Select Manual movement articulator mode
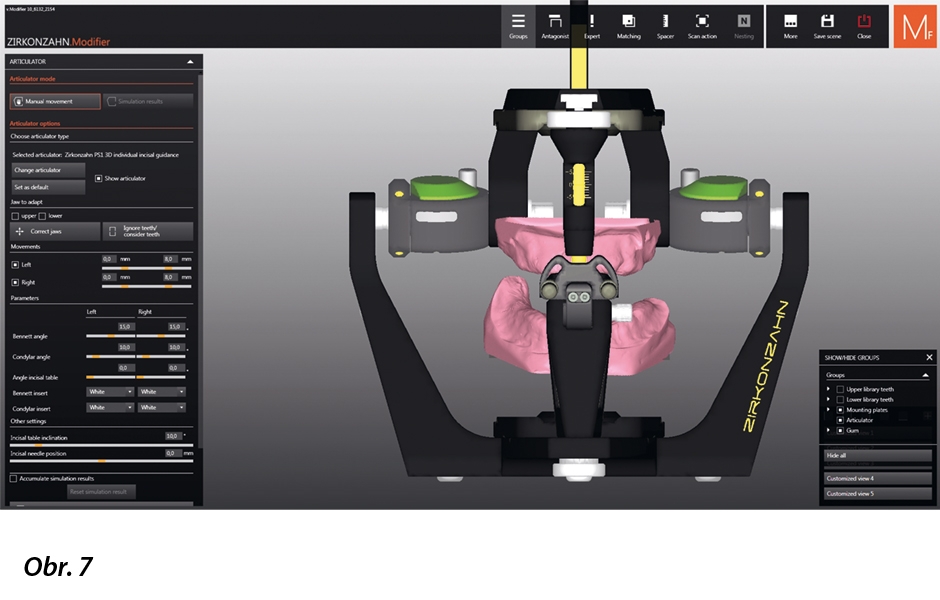Screen dimensions: 940x600 55,101
